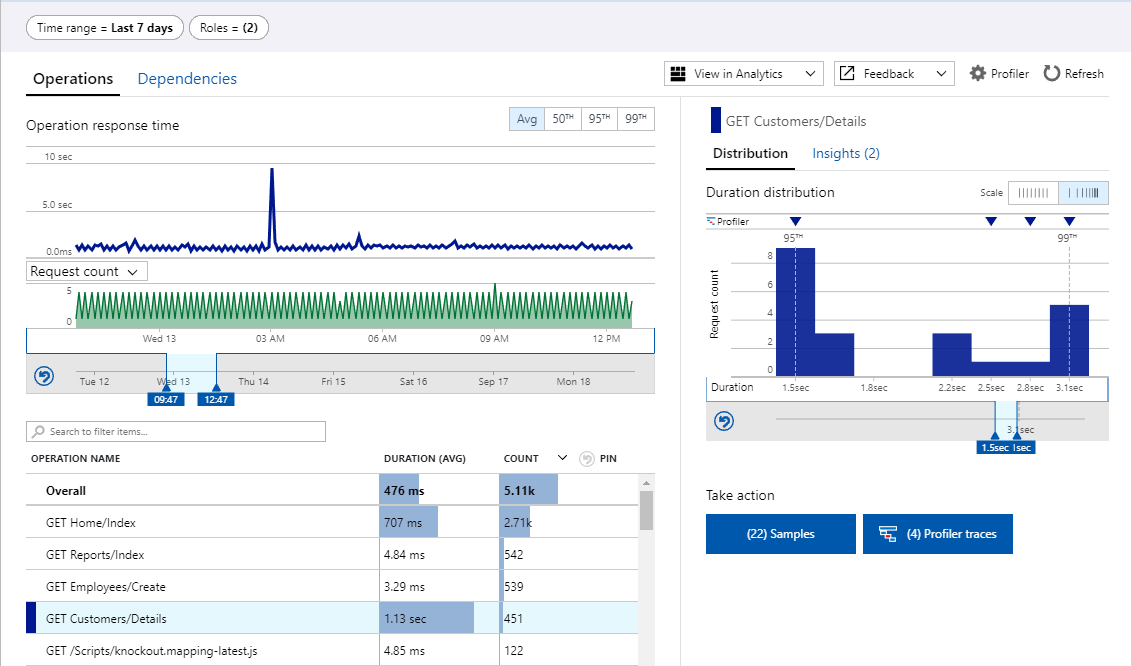Click the Refresh circular arrow icon
This screenshot has height=666, width=1131.
click(x=1052, y=74)
